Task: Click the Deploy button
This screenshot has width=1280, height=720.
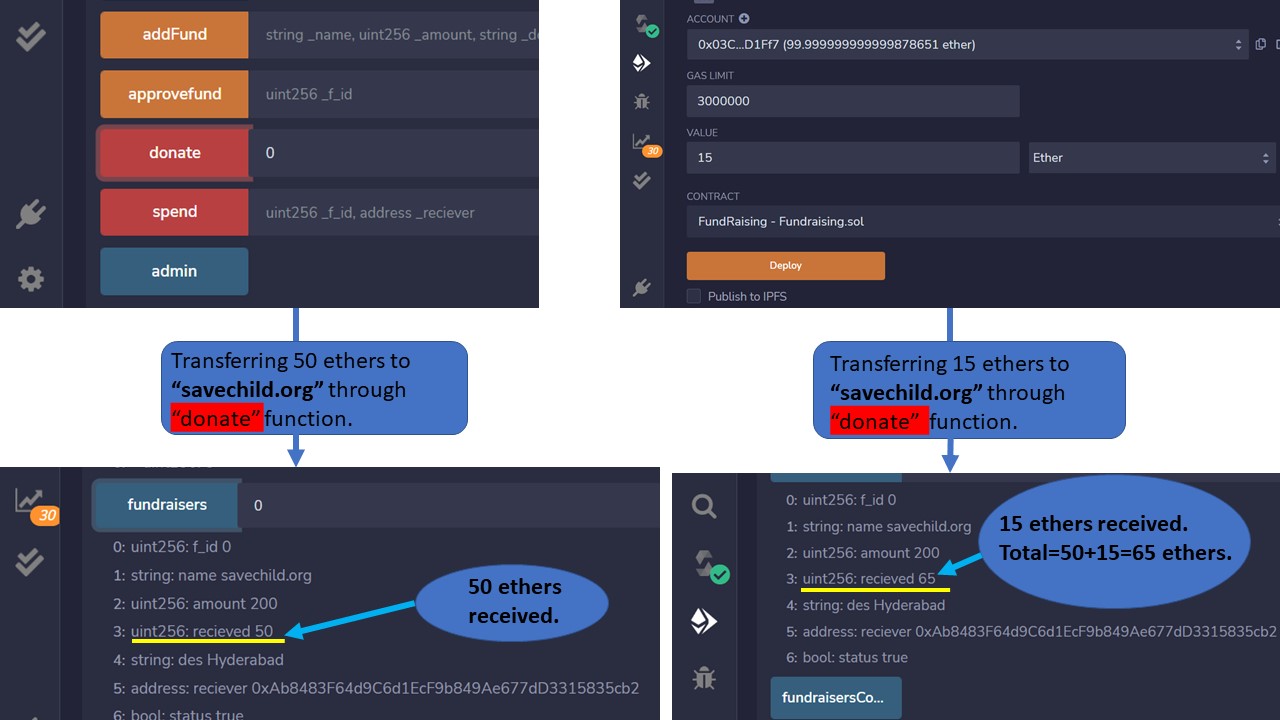Action: pos(785,265)
